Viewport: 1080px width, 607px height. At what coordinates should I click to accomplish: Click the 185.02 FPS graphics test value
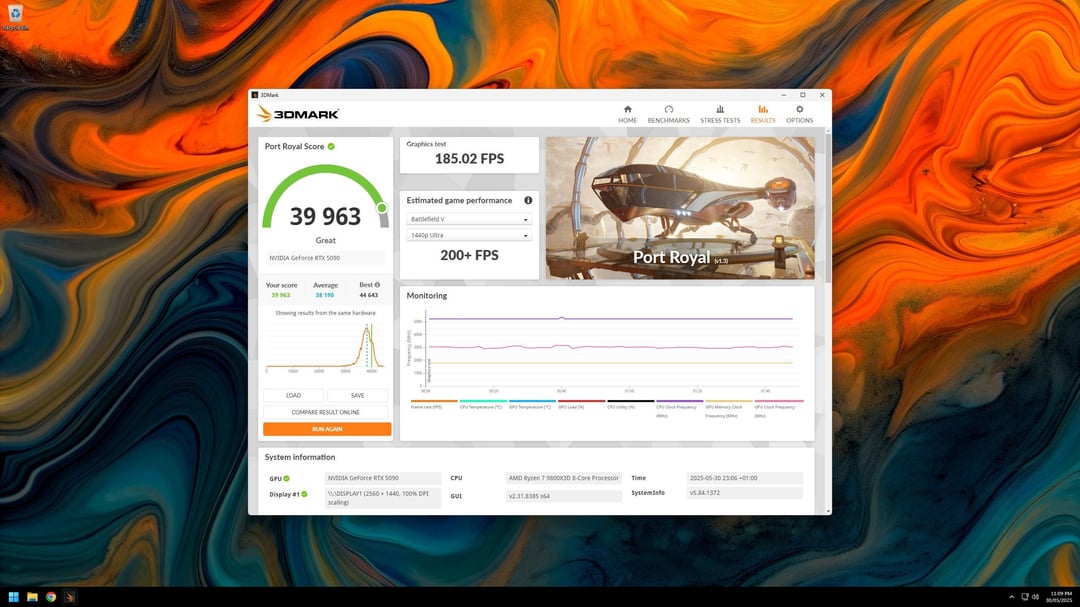[x=469, y=158]
